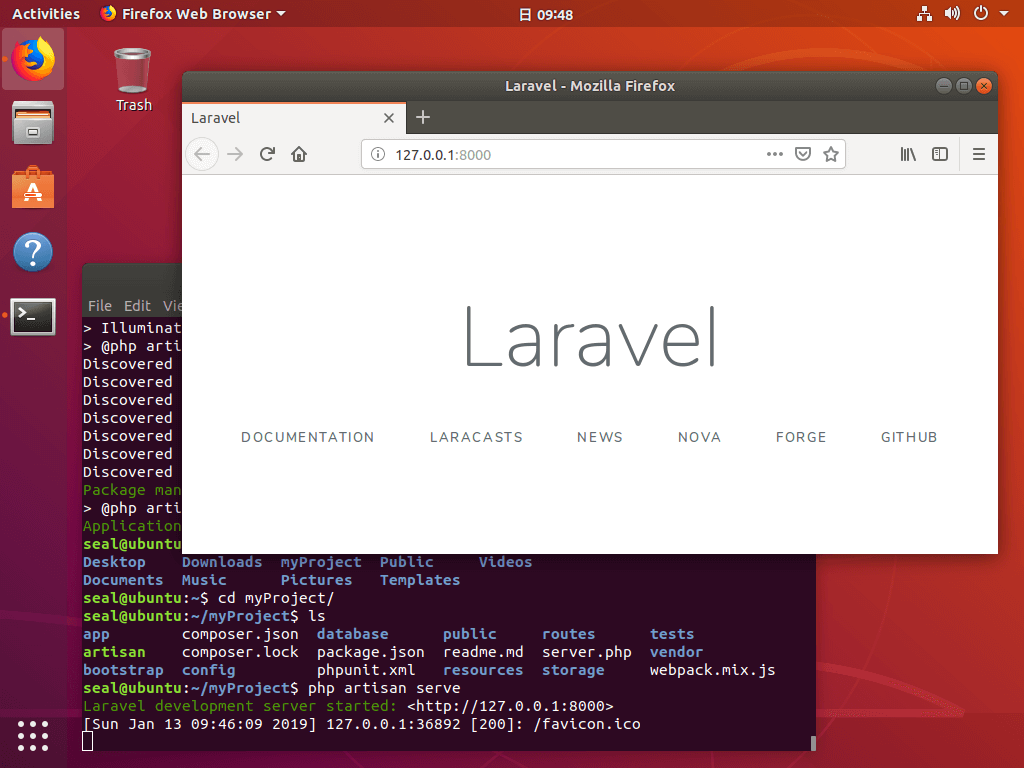Open the DOCUMENTATION link on Laravel page

(307, 437)
